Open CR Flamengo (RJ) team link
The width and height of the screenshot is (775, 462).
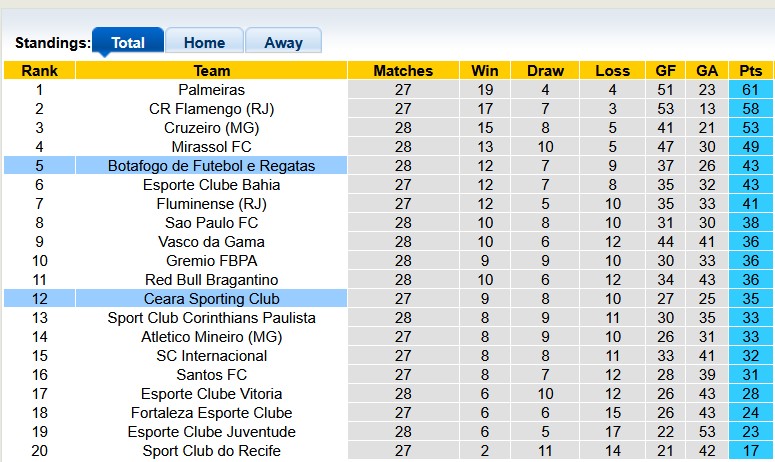click(211, 109)
